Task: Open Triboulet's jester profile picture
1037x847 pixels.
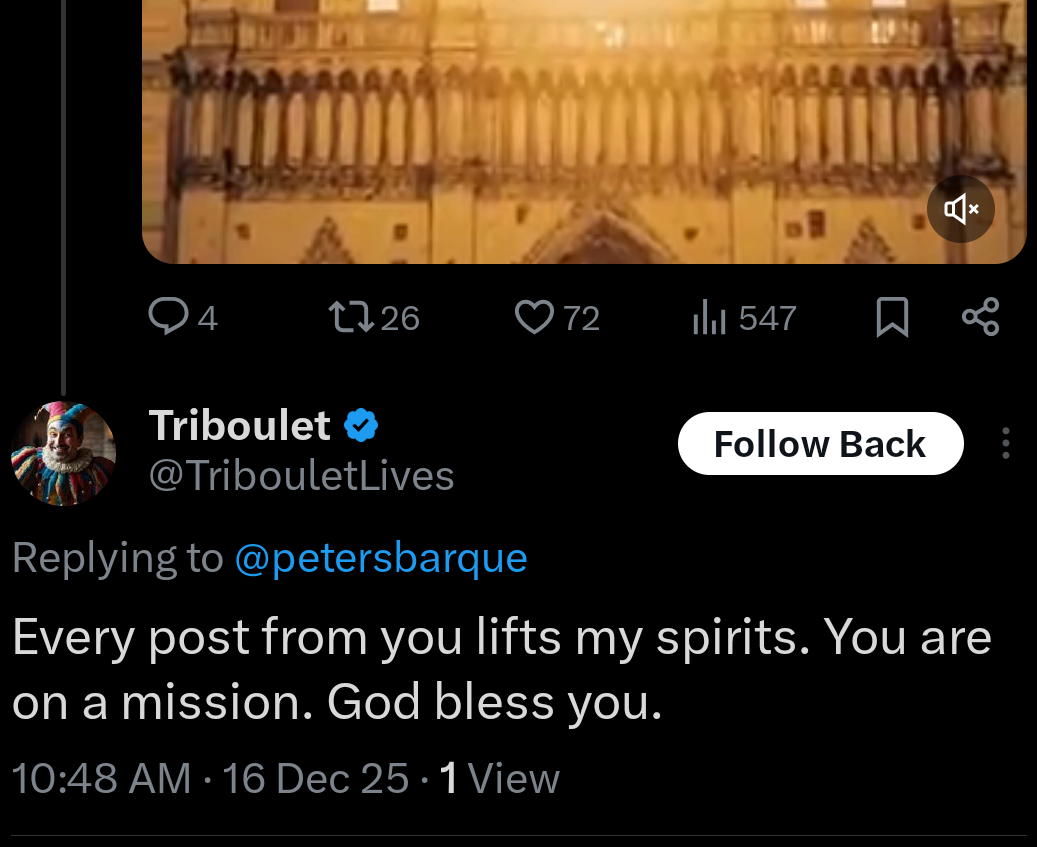Action: coord(63,453)
